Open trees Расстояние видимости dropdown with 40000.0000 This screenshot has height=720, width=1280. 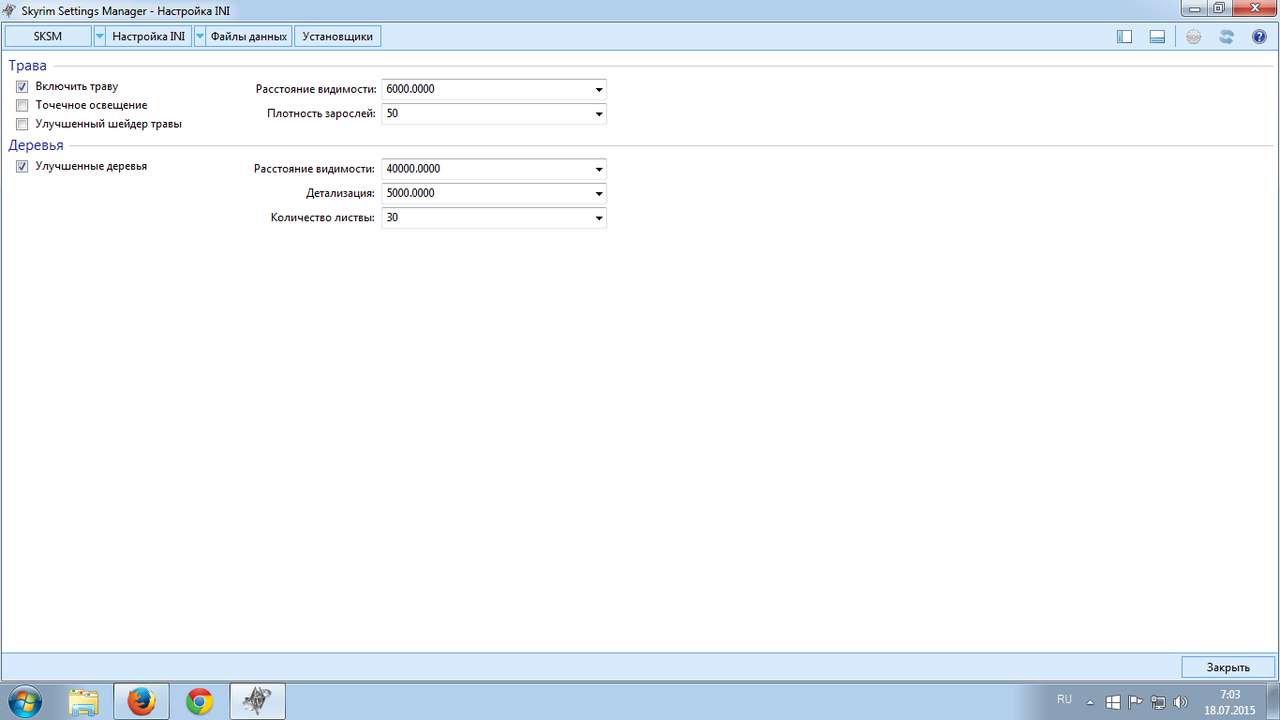(x=599, y=169)
